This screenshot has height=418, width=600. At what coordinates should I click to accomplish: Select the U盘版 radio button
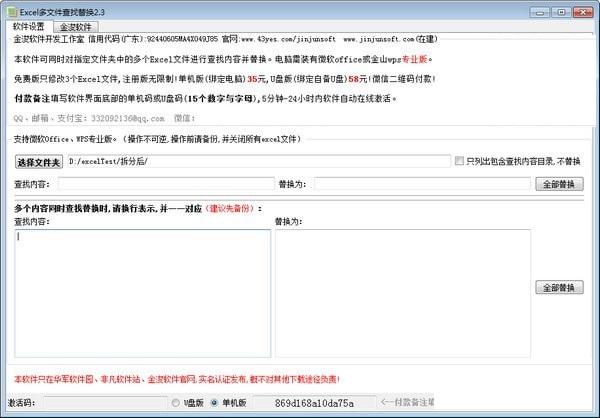point(176,403)
